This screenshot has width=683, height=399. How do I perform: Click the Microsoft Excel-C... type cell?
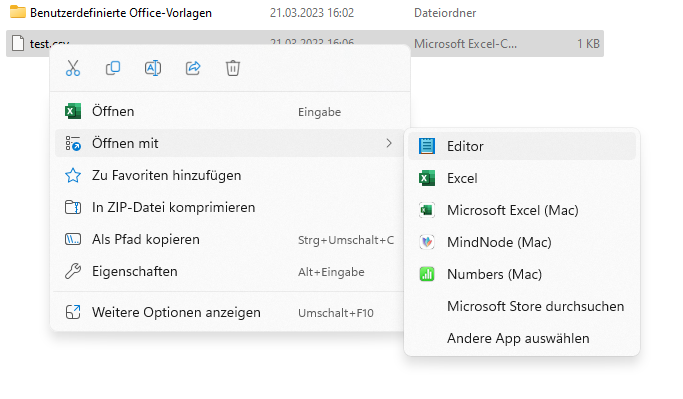coord(465,44)
